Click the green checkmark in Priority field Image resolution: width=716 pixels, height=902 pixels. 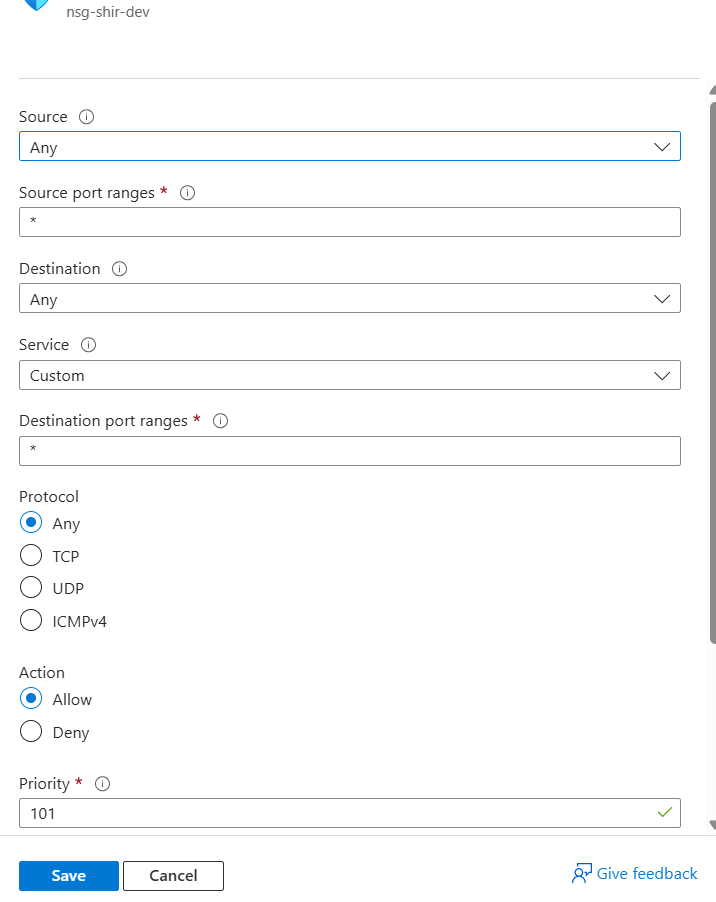(665, 812)
